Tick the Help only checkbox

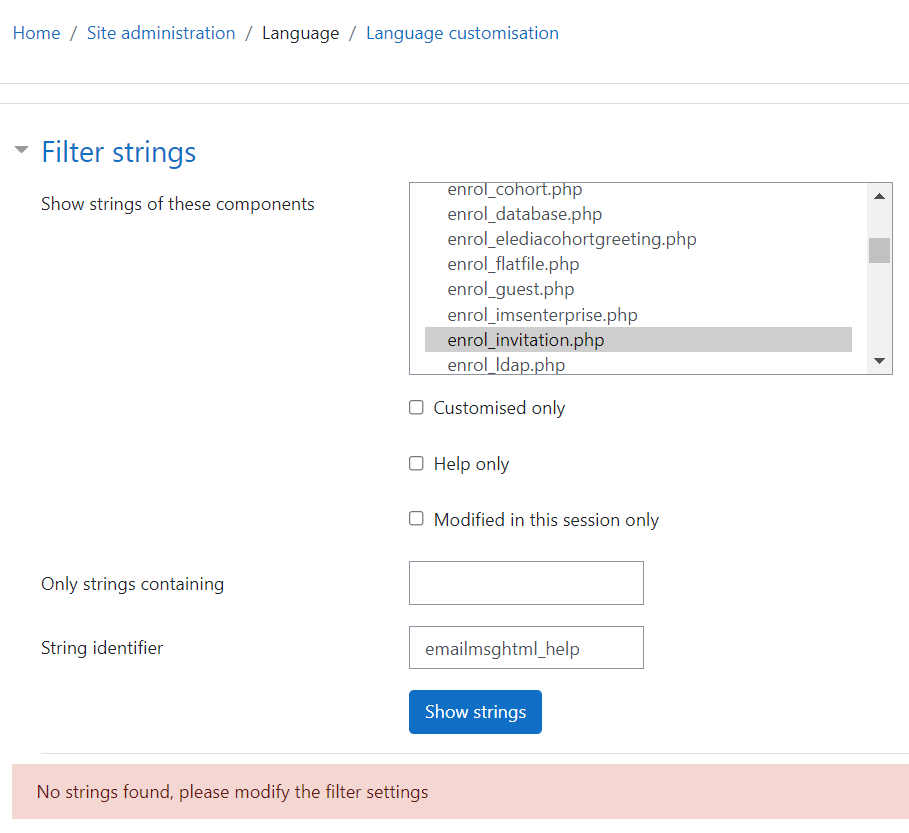(x=416, y=463)
